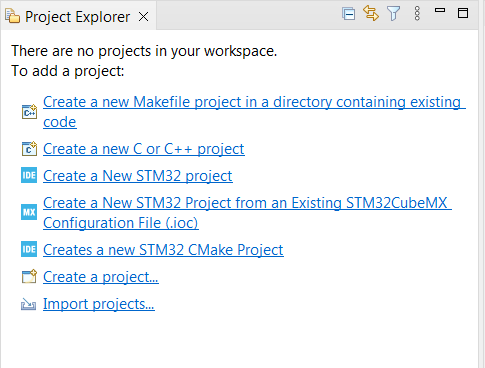Click IDE icon beside New STM32 project
485x368 pixels.
pos(29,175)
